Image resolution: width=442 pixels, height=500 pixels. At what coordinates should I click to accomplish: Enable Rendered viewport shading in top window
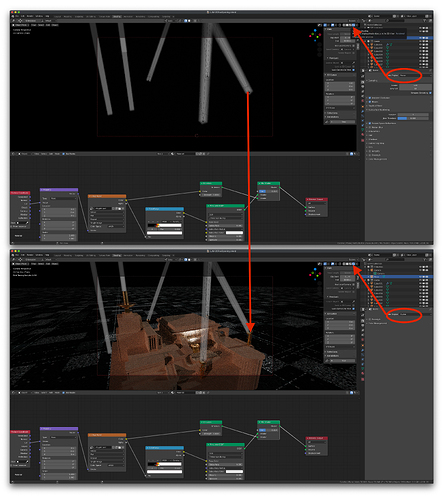(x=353, y=25)
